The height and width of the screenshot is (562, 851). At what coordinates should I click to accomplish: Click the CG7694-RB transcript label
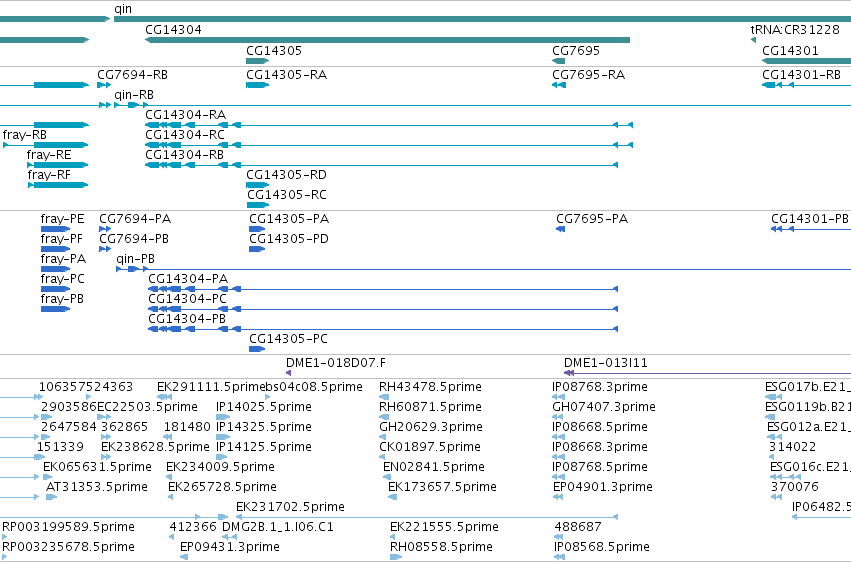[132, 74]
